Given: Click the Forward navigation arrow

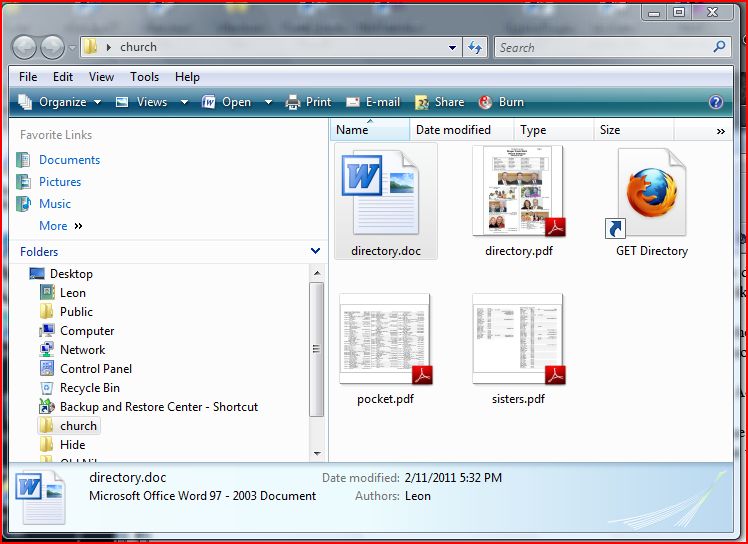Looking at the screenshot, I should [52, 47].
